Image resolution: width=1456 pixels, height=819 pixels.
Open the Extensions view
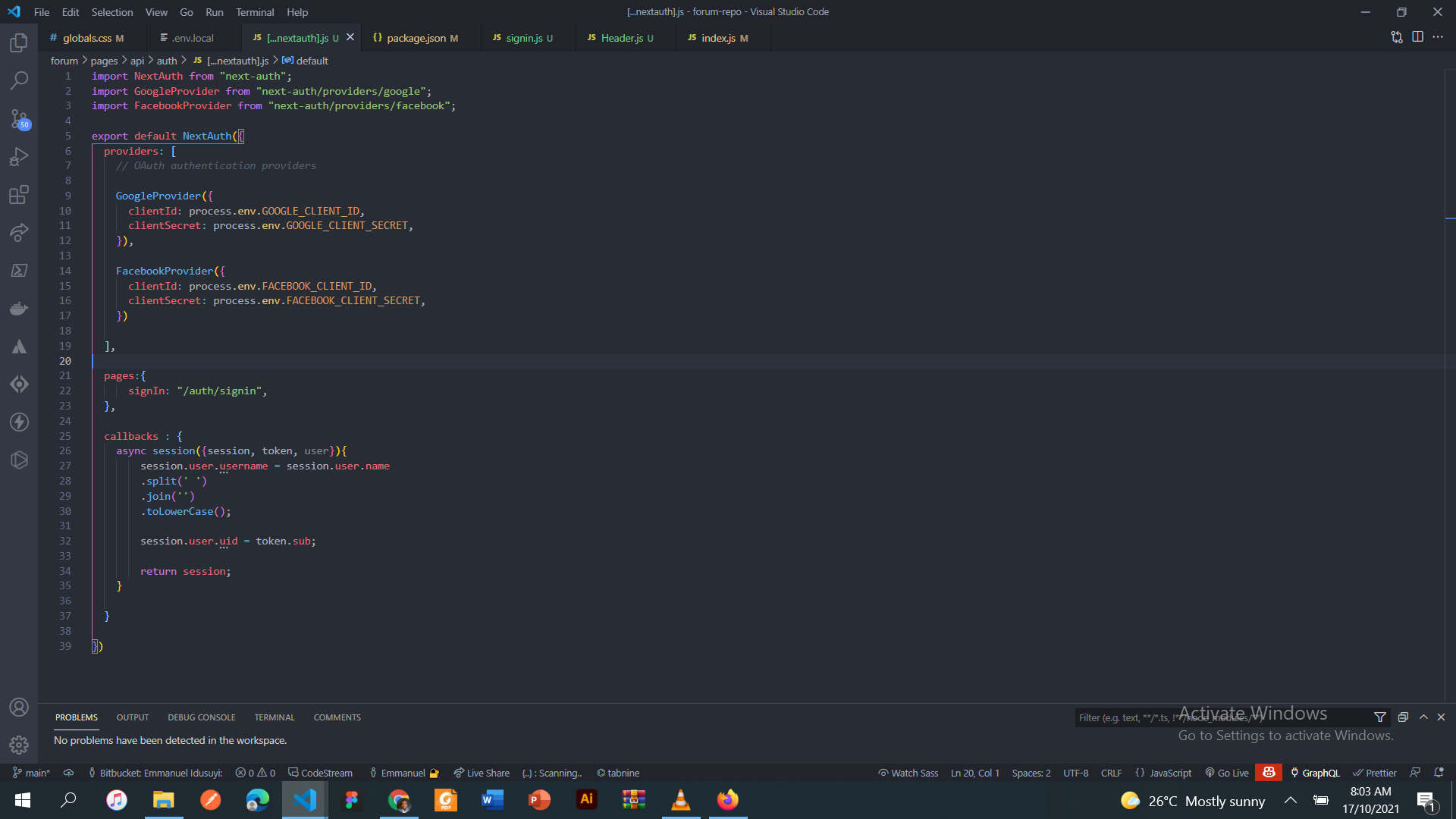click(19, 195)
